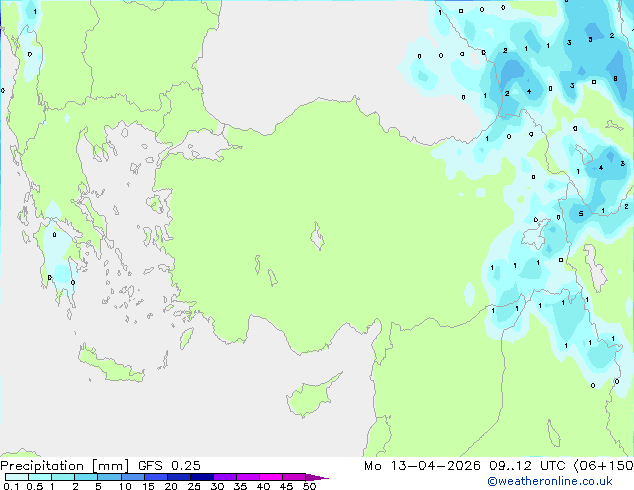Click the legend label '35'
Viewport: 634px width, 490px height.
(240, 486)
